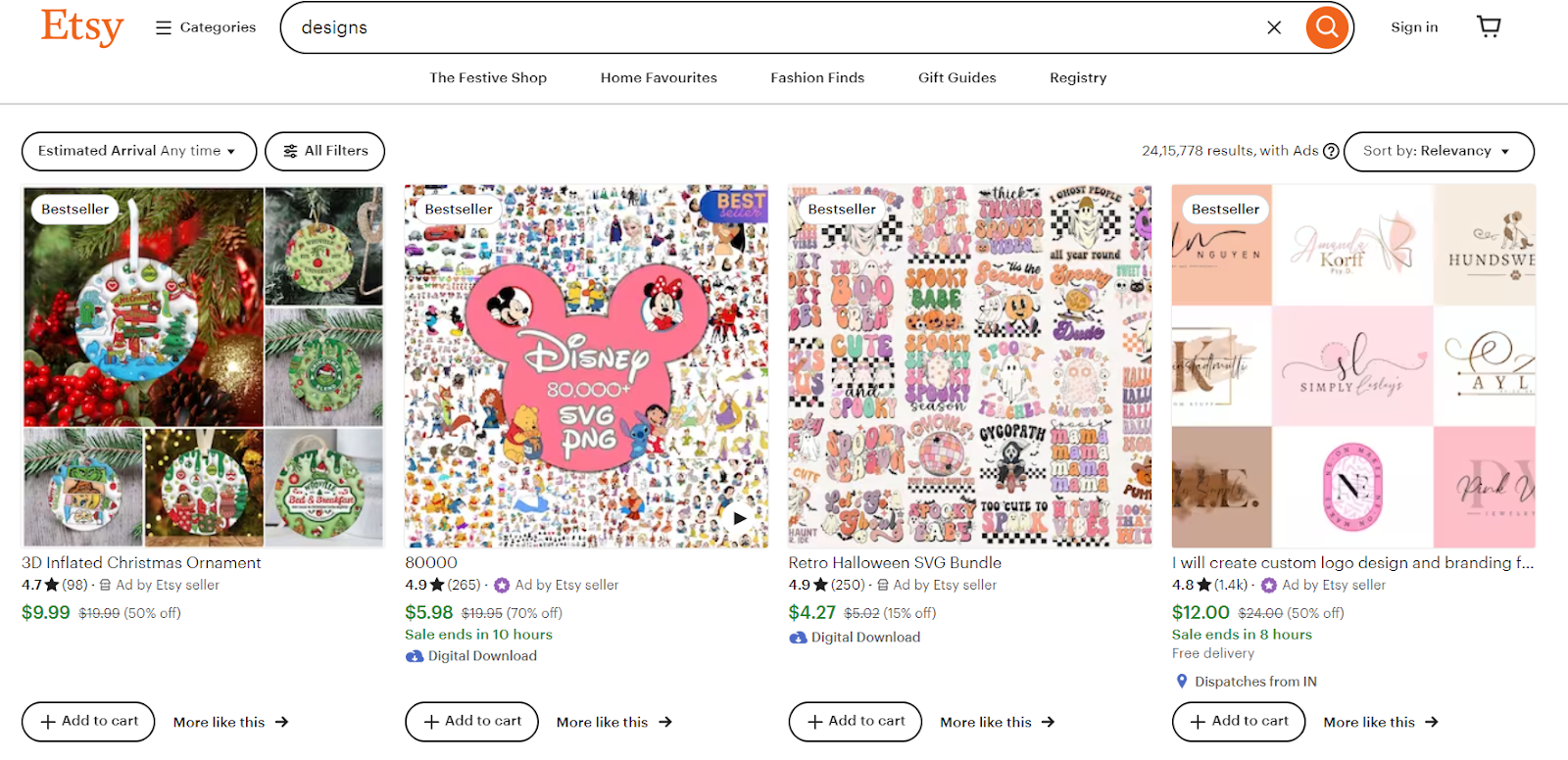This screenshot has height=760, width=1568.
Task: Open the All Filters panel
Action: (x=325, y=151)
